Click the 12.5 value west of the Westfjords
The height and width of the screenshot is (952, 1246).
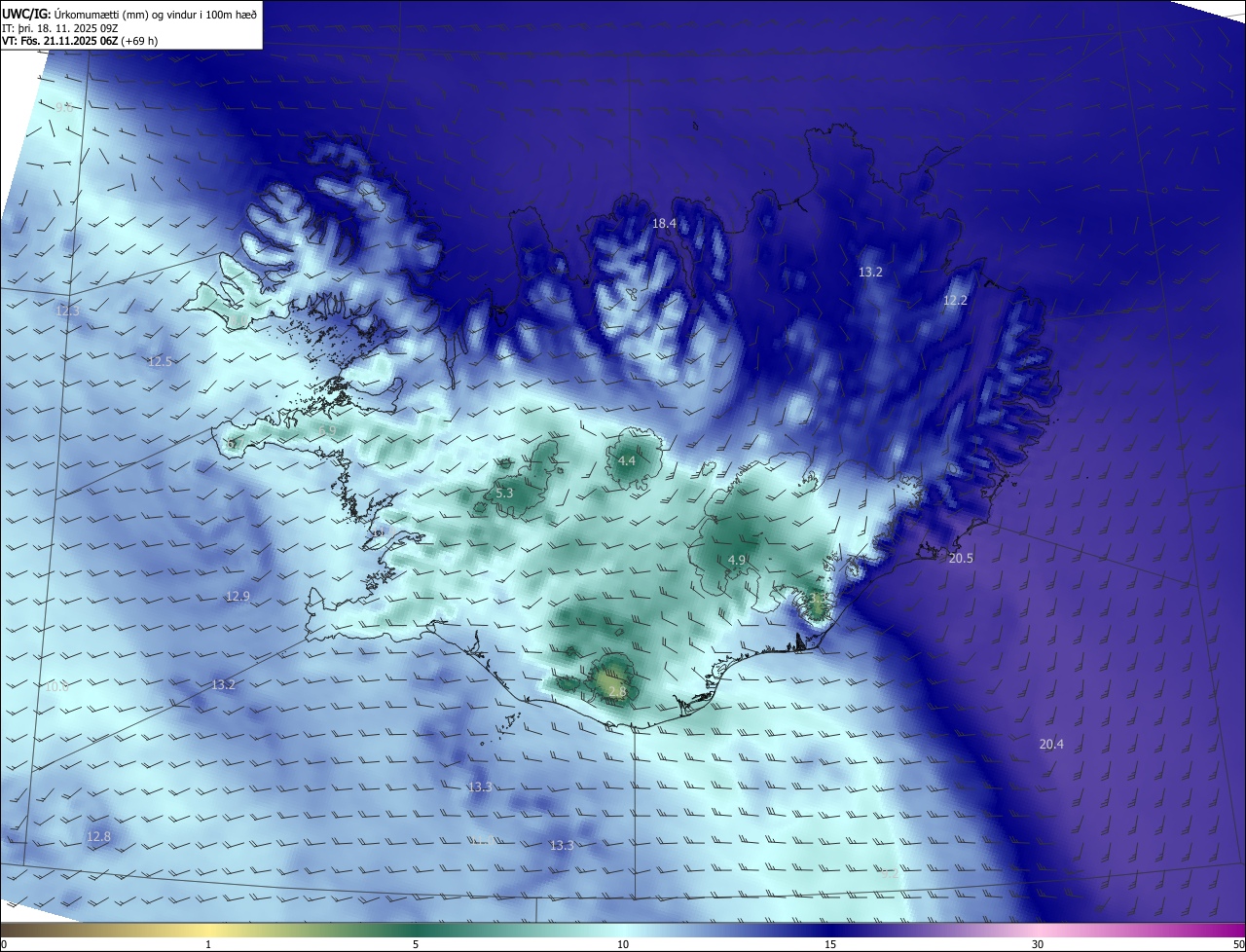tap(160, 362)
